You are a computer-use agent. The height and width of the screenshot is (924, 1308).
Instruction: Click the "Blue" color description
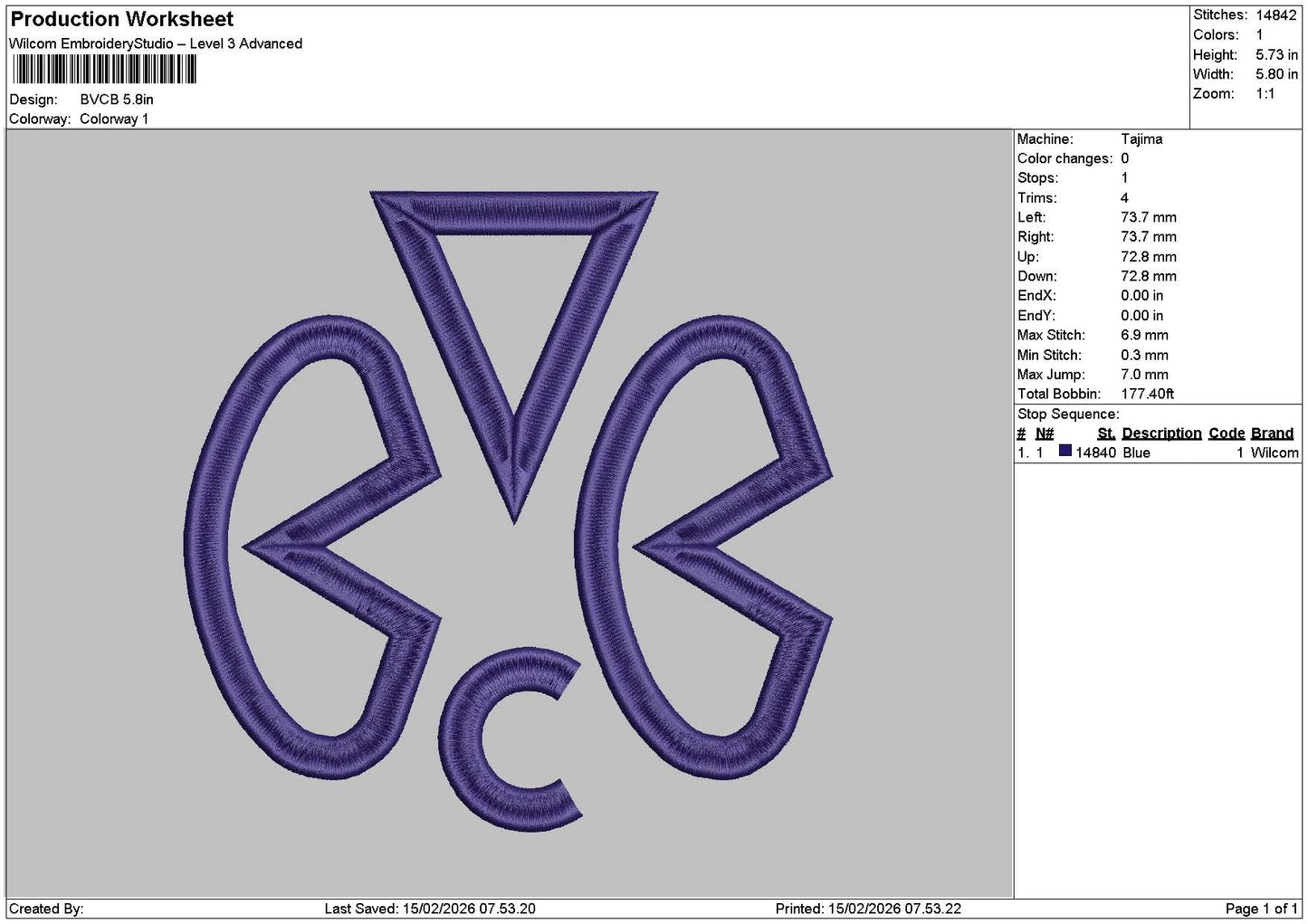[1136, 452]
